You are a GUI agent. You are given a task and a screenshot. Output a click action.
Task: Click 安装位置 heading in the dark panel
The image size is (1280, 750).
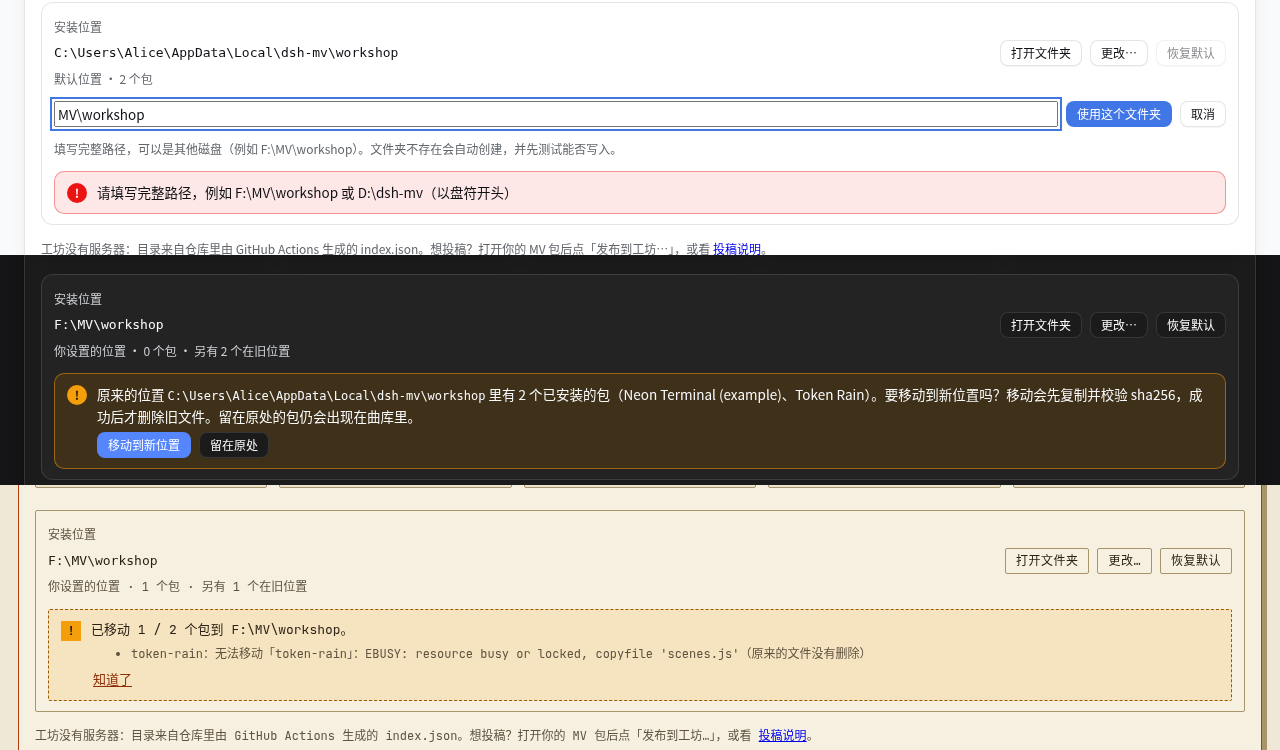coord(78,299)
